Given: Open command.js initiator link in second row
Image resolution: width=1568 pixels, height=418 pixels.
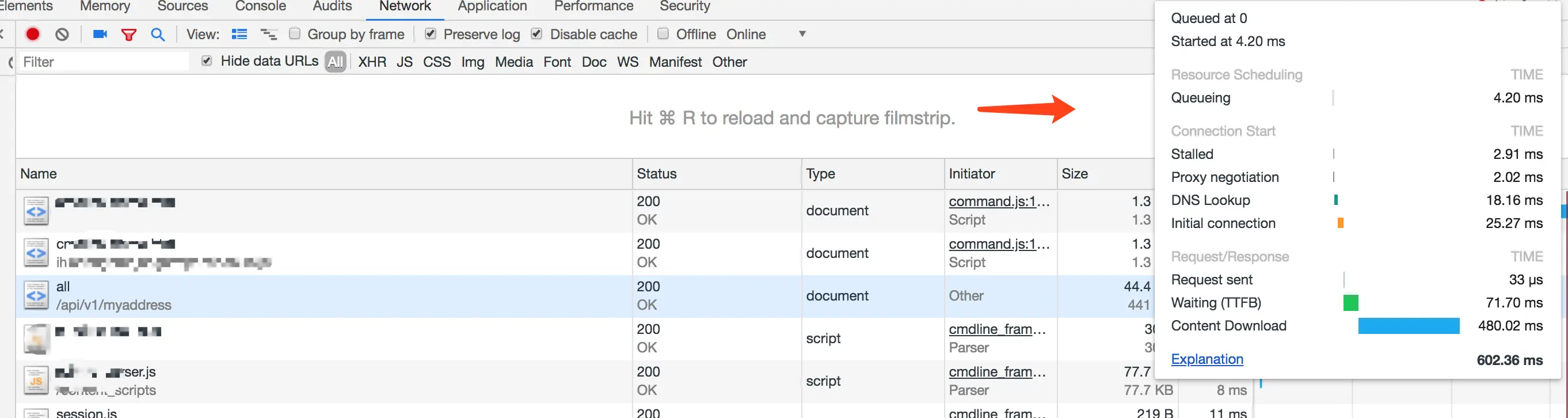Looking at the screenshot, I should point(999,244).
